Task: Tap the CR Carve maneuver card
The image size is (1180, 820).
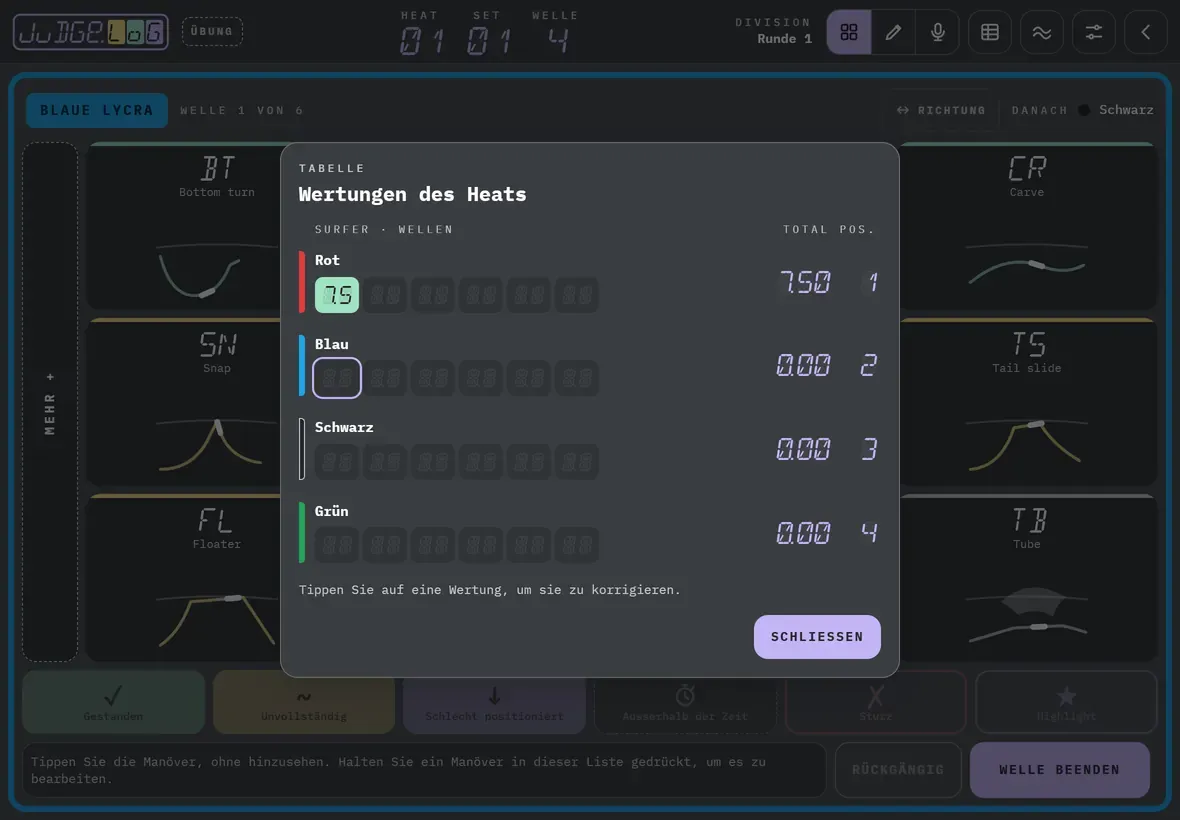Action: 1027,226
